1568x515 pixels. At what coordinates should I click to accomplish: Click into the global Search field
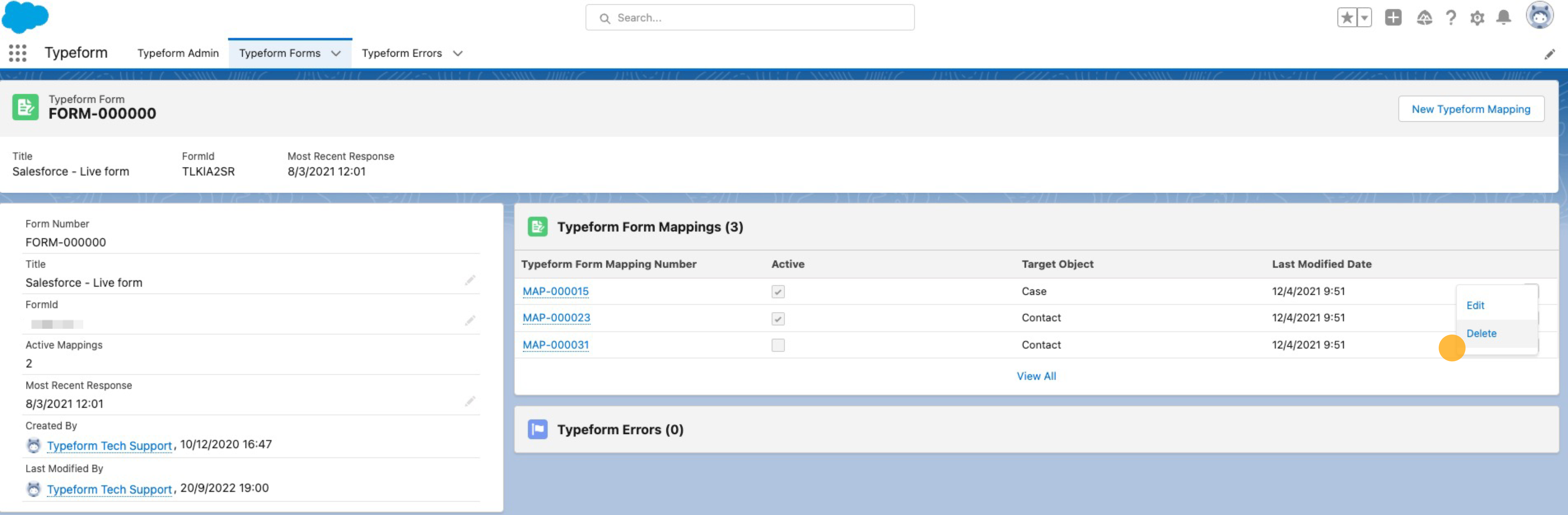(750, 18)
